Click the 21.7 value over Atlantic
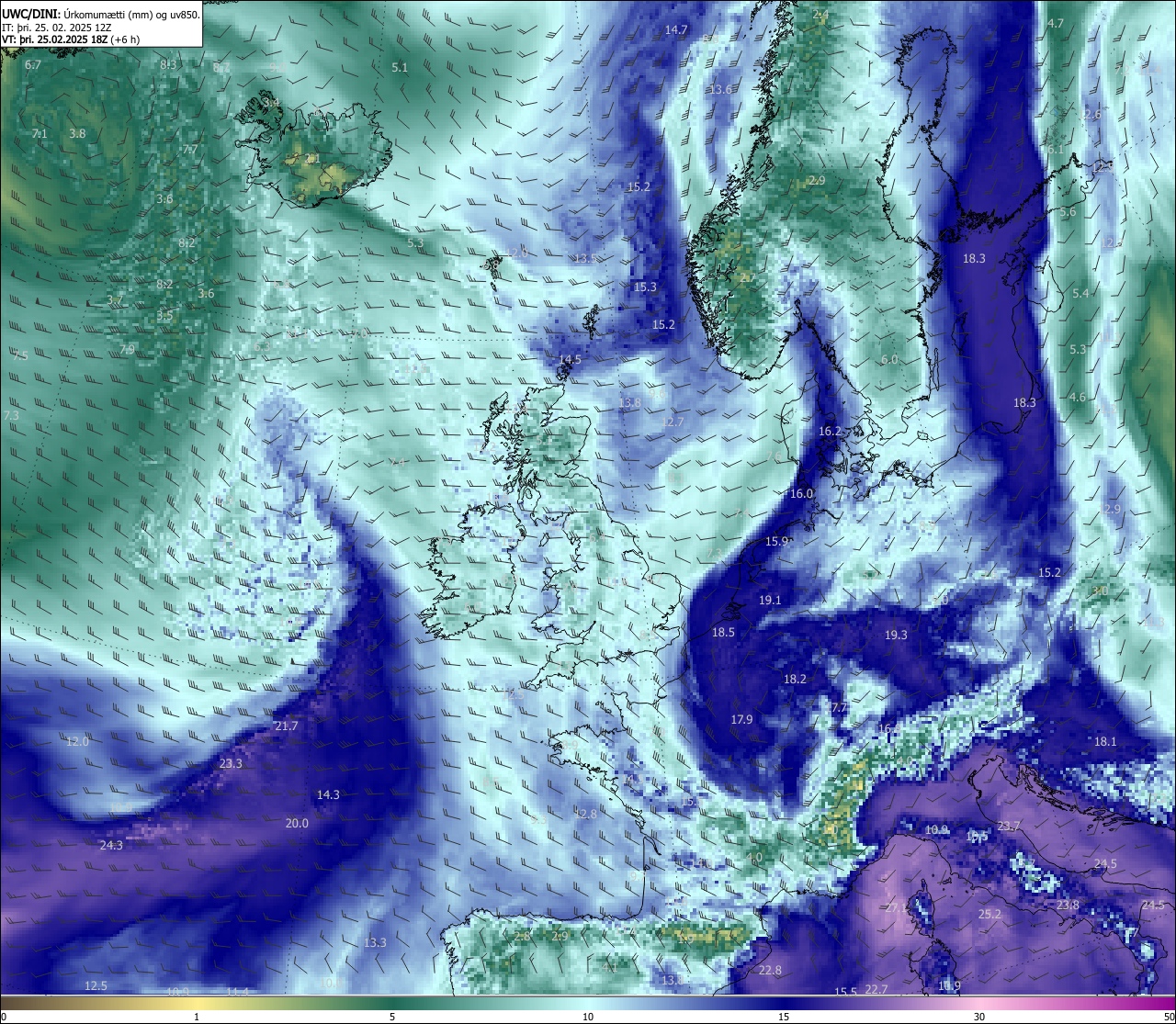 (x=287, y=726)
